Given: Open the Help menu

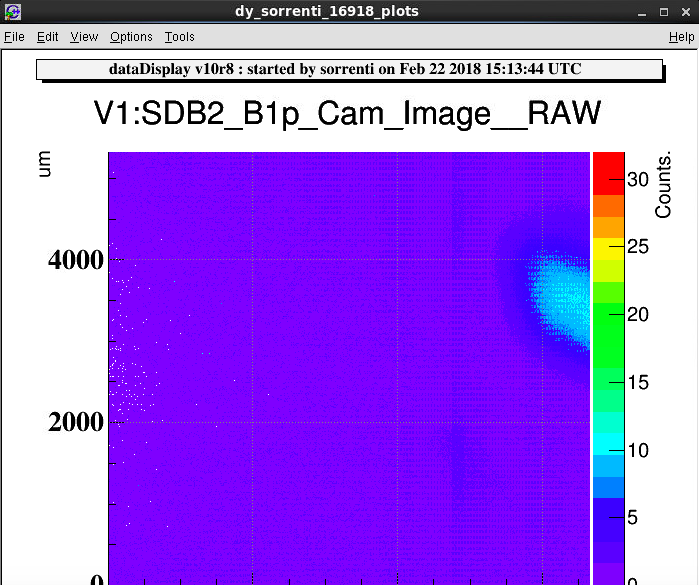Looking at the screenshot, I should (x=681, y=37).
